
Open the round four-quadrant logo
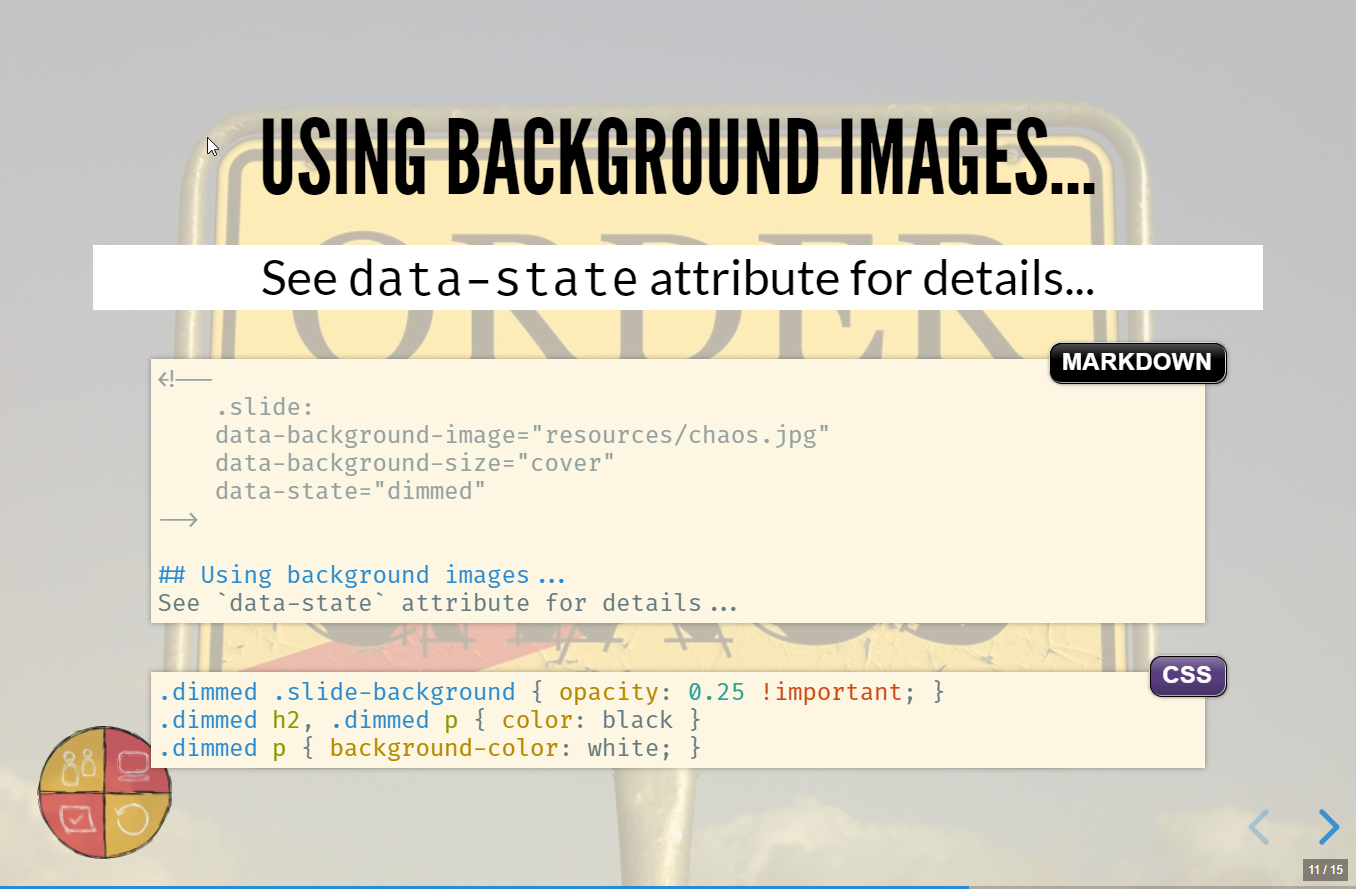coord(105,792)
